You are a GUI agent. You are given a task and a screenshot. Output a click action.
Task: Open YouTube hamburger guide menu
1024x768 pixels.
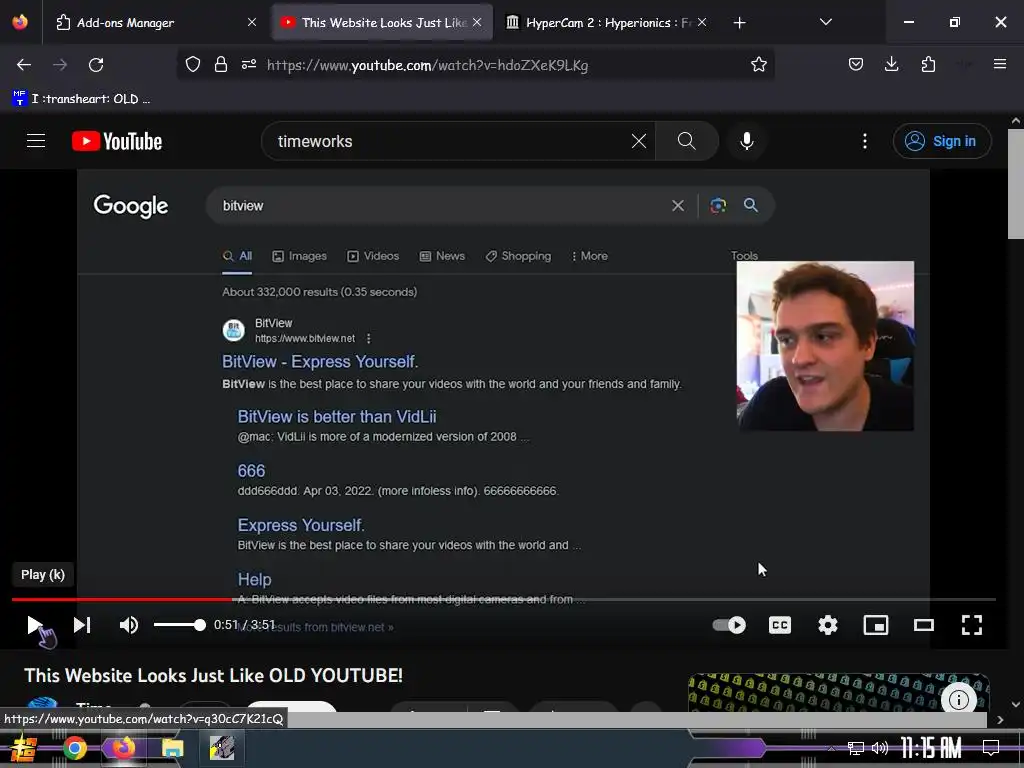coord(36,141)
